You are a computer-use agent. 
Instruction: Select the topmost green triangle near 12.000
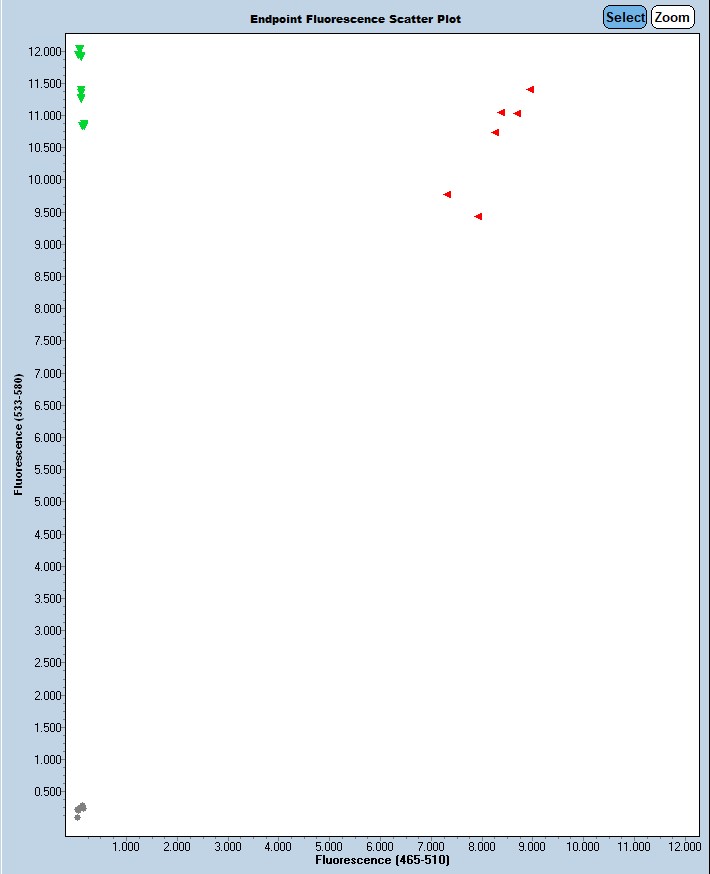79,49
